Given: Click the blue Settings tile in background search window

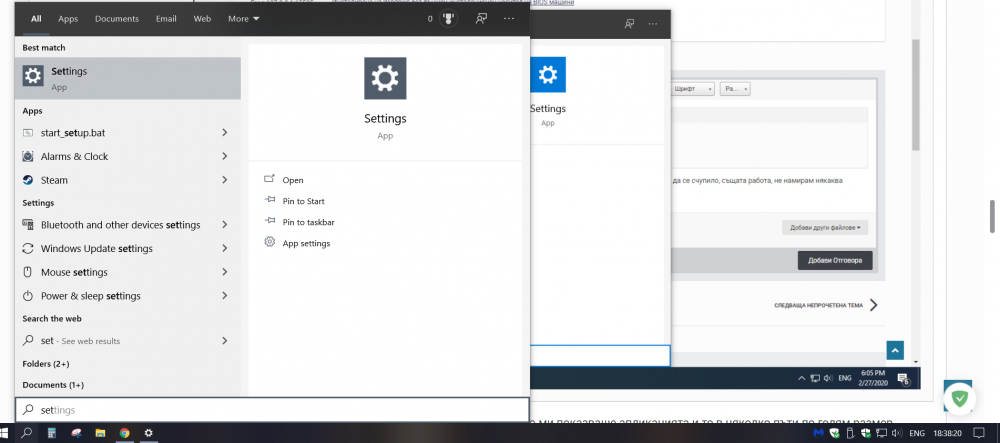Looking at the screenshot, I should (x=548, y=75).
